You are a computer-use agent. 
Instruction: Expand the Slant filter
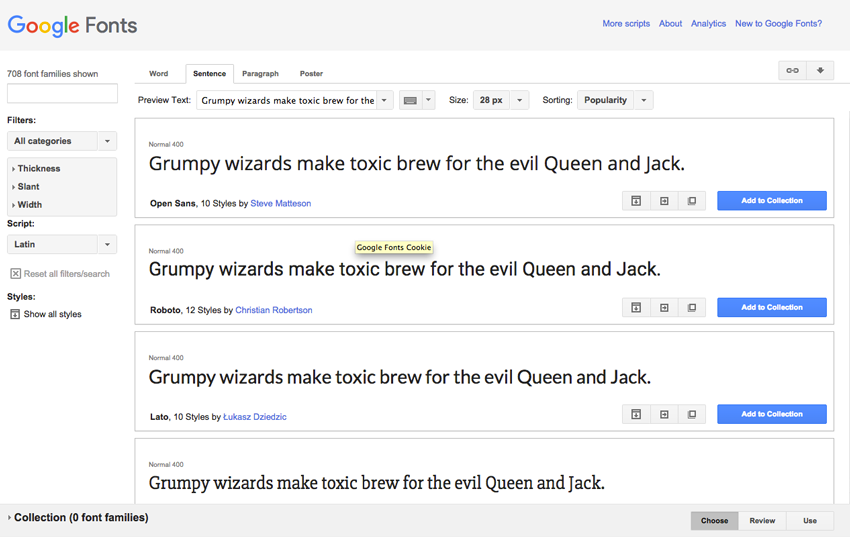pyautogui.click(x=28, y=187)
